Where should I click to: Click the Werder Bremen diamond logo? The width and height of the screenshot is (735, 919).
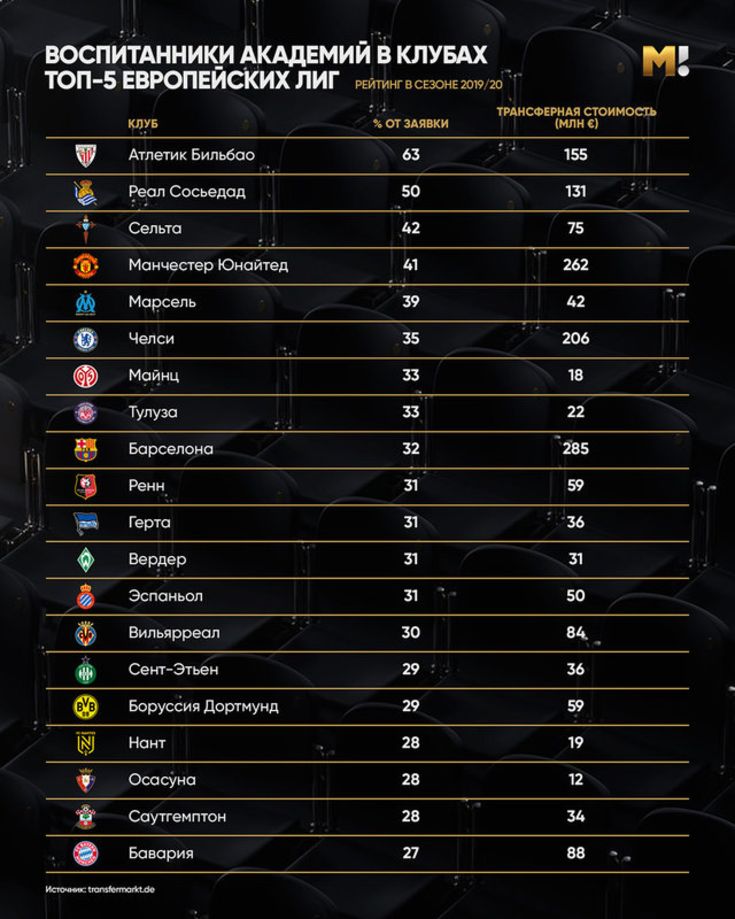click(86, 560)
